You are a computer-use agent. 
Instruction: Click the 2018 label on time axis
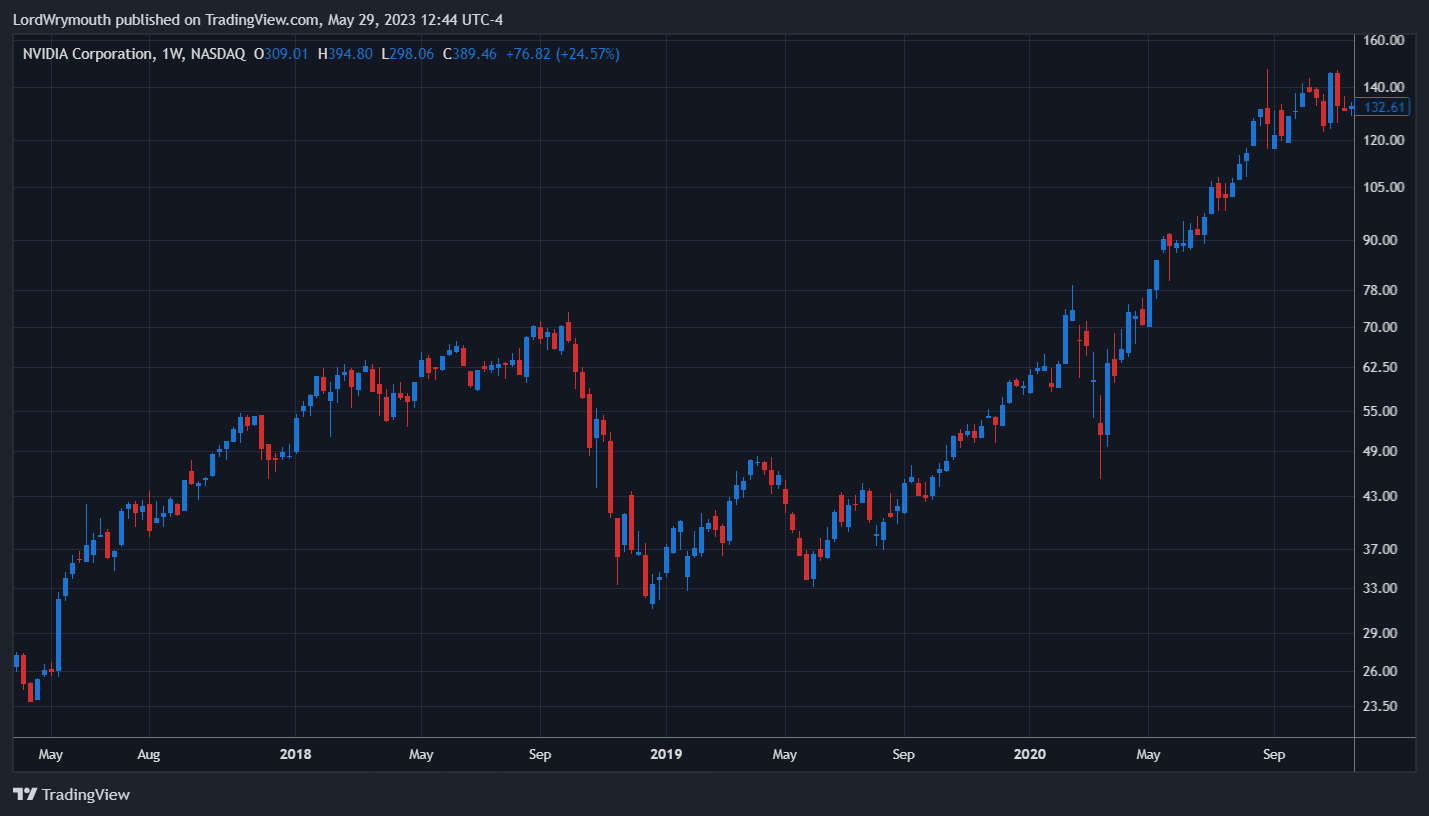296,754
